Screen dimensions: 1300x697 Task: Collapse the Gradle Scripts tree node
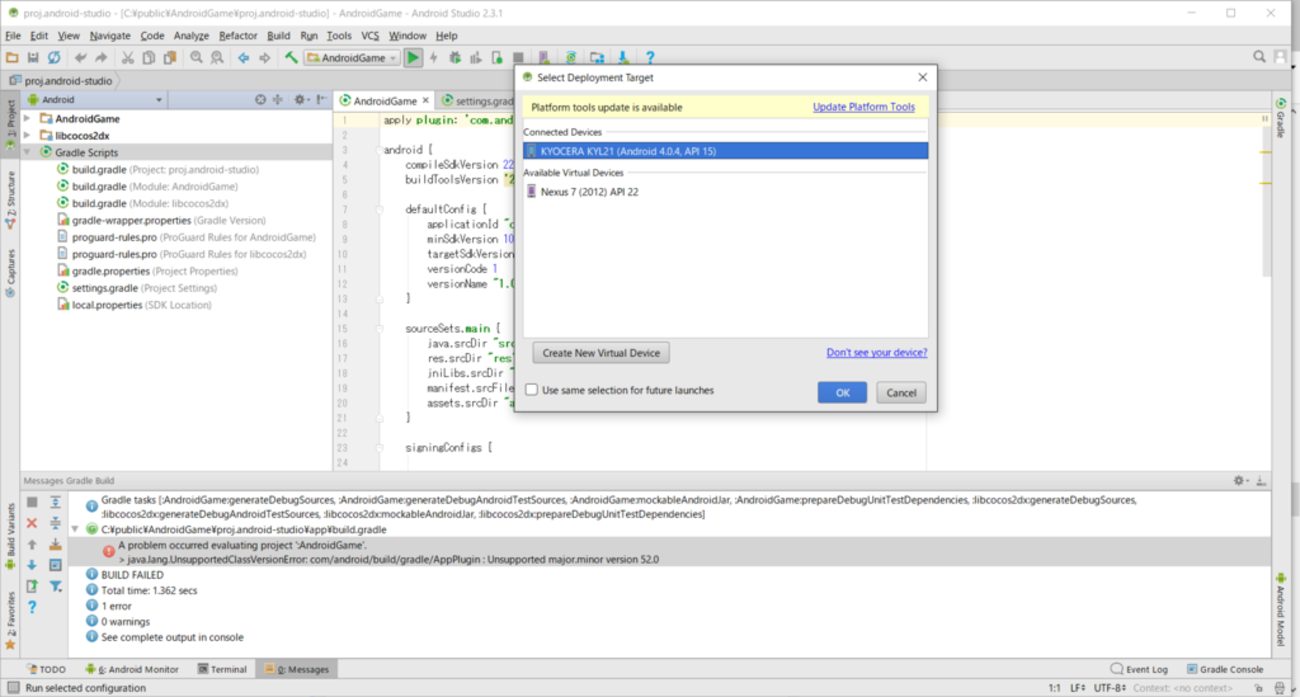click(x=27, y=153)
